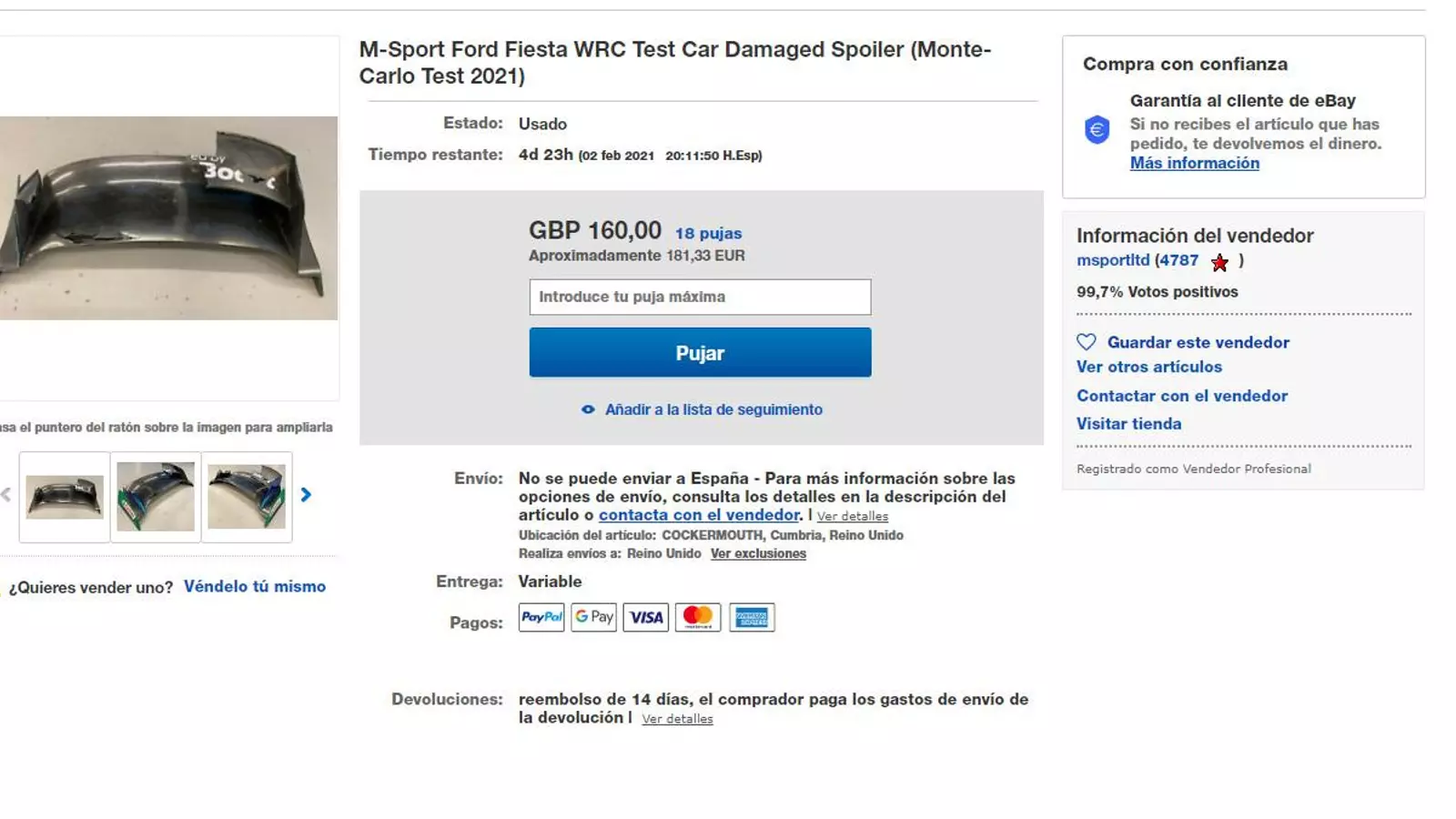Click the PayPal payment icon
This screenshot has height=819, width=1456.
[541, 618]
